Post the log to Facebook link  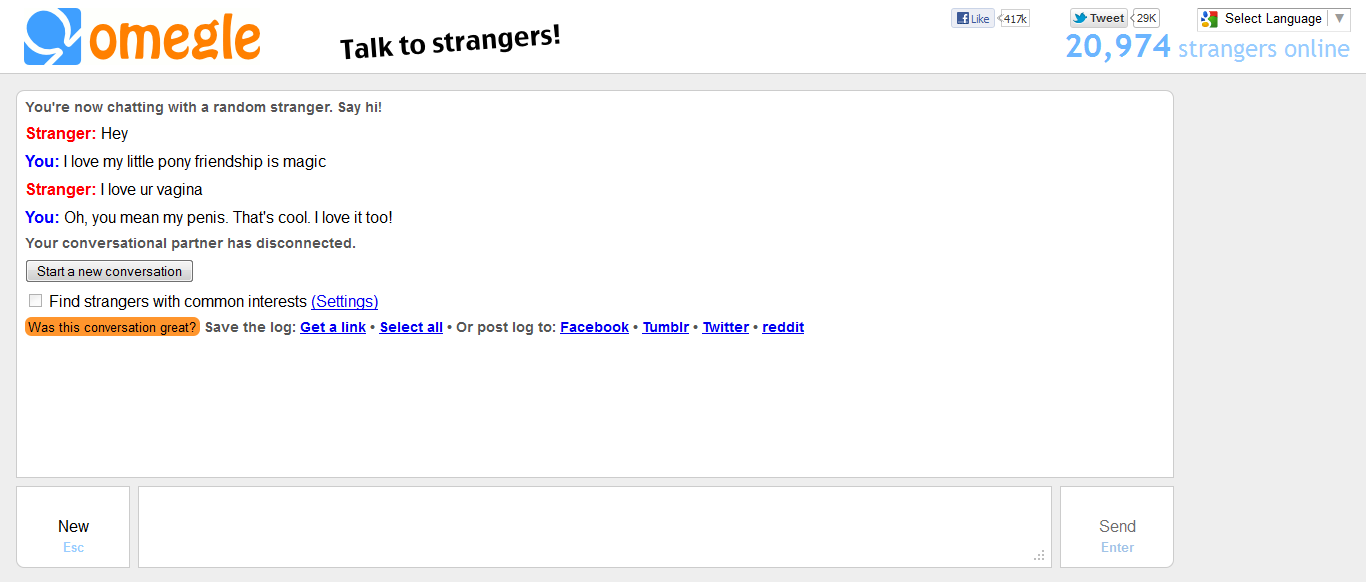[x=594, y=327]
